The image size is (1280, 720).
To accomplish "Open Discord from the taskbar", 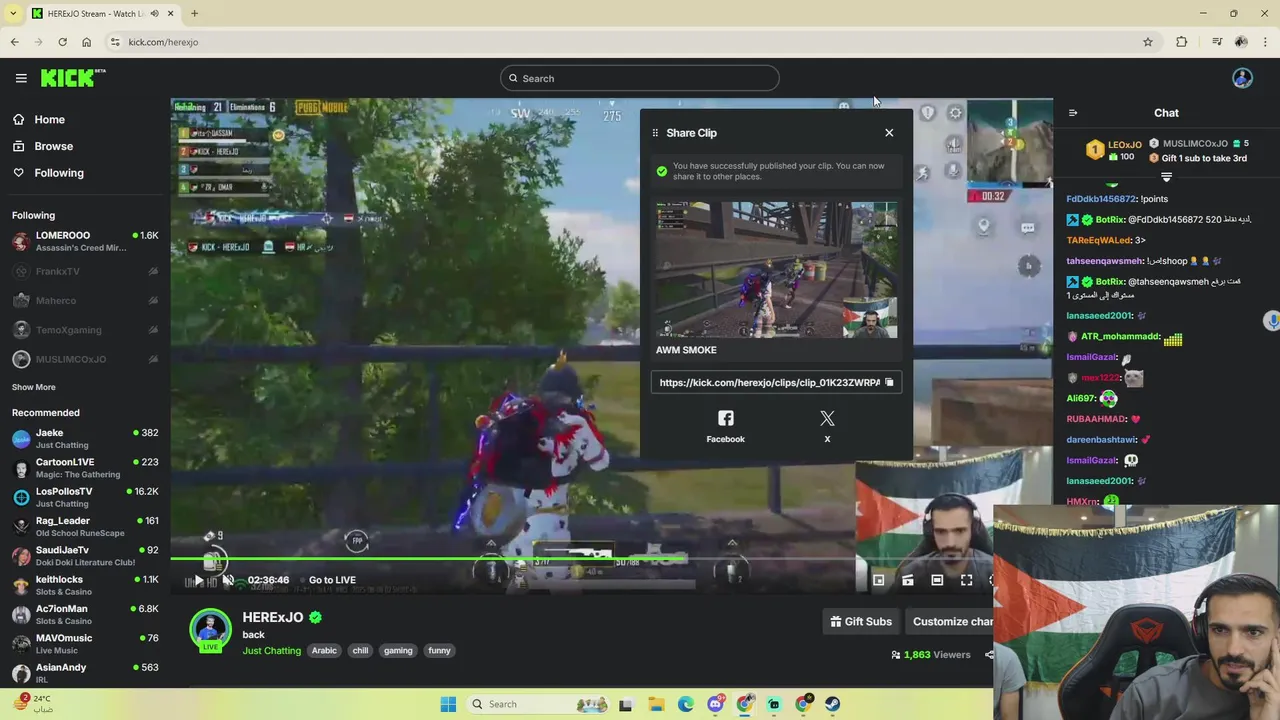I will [x=715, y=704].
